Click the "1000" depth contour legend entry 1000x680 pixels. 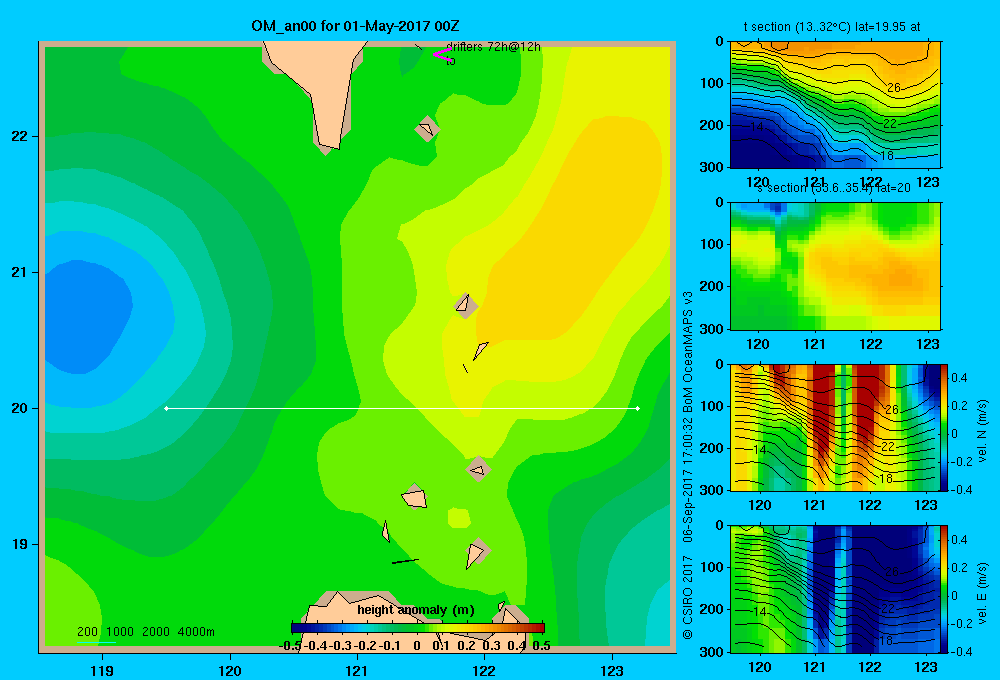[120, 632]
